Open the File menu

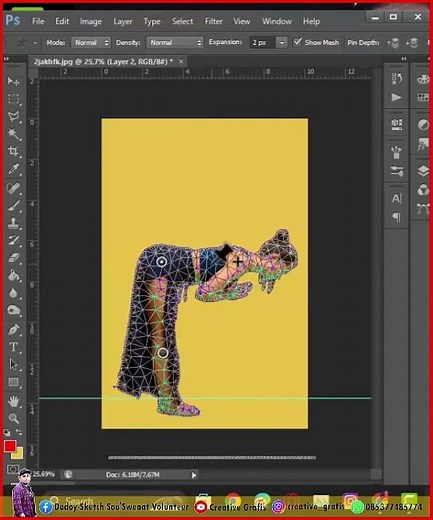[38, 21]
